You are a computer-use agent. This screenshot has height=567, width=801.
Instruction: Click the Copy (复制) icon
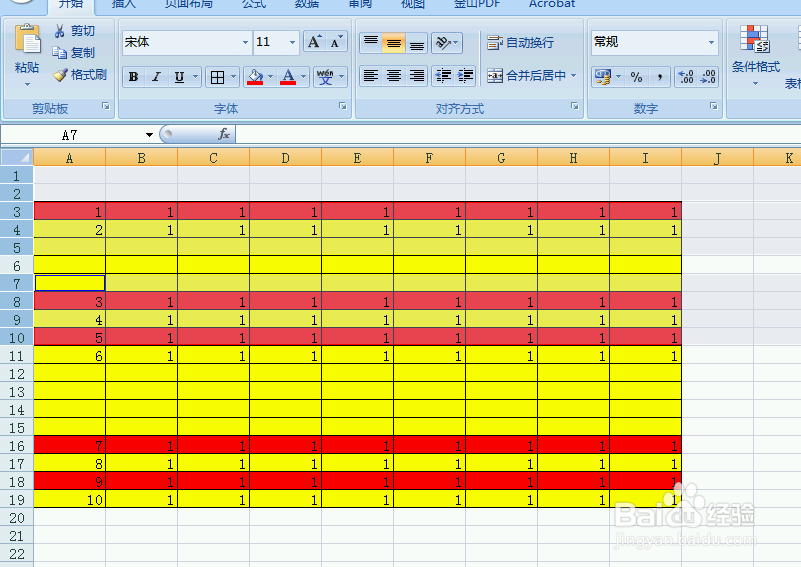coord(60,53)
